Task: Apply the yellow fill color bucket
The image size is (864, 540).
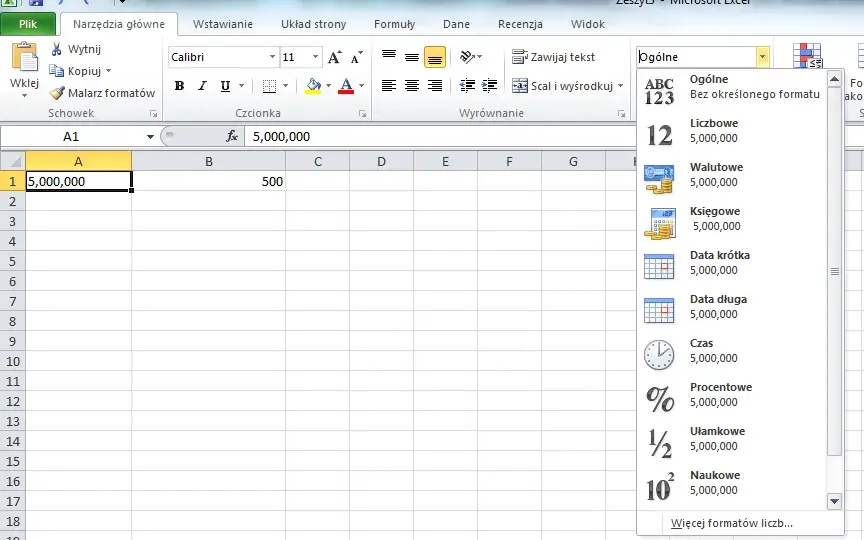Action: [x=314, y=86]
